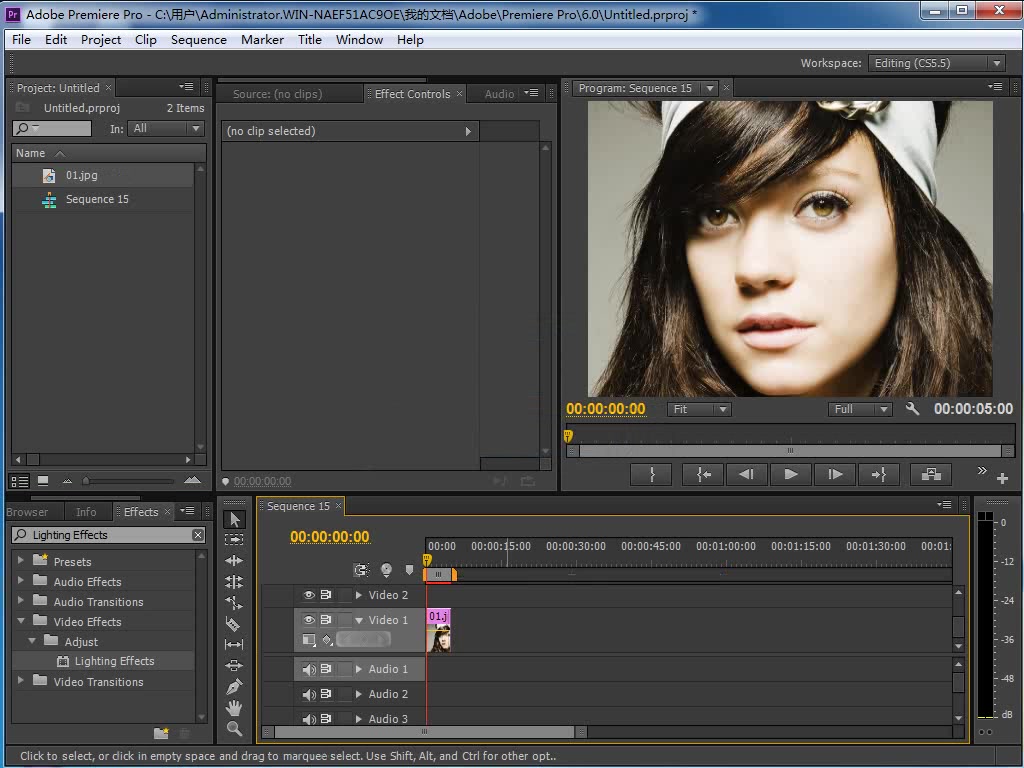Open the Sequence menu
The image size is (1024, 768).
[198, 39]
